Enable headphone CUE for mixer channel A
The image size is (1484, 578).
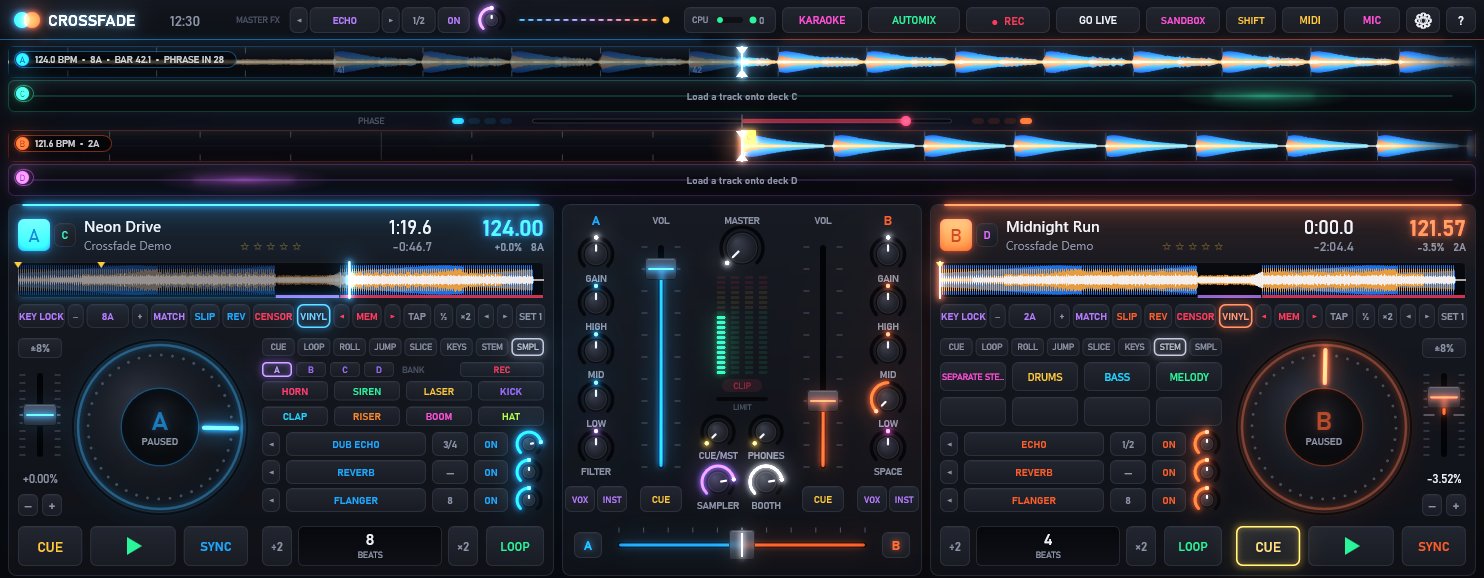tap(660, 499)
